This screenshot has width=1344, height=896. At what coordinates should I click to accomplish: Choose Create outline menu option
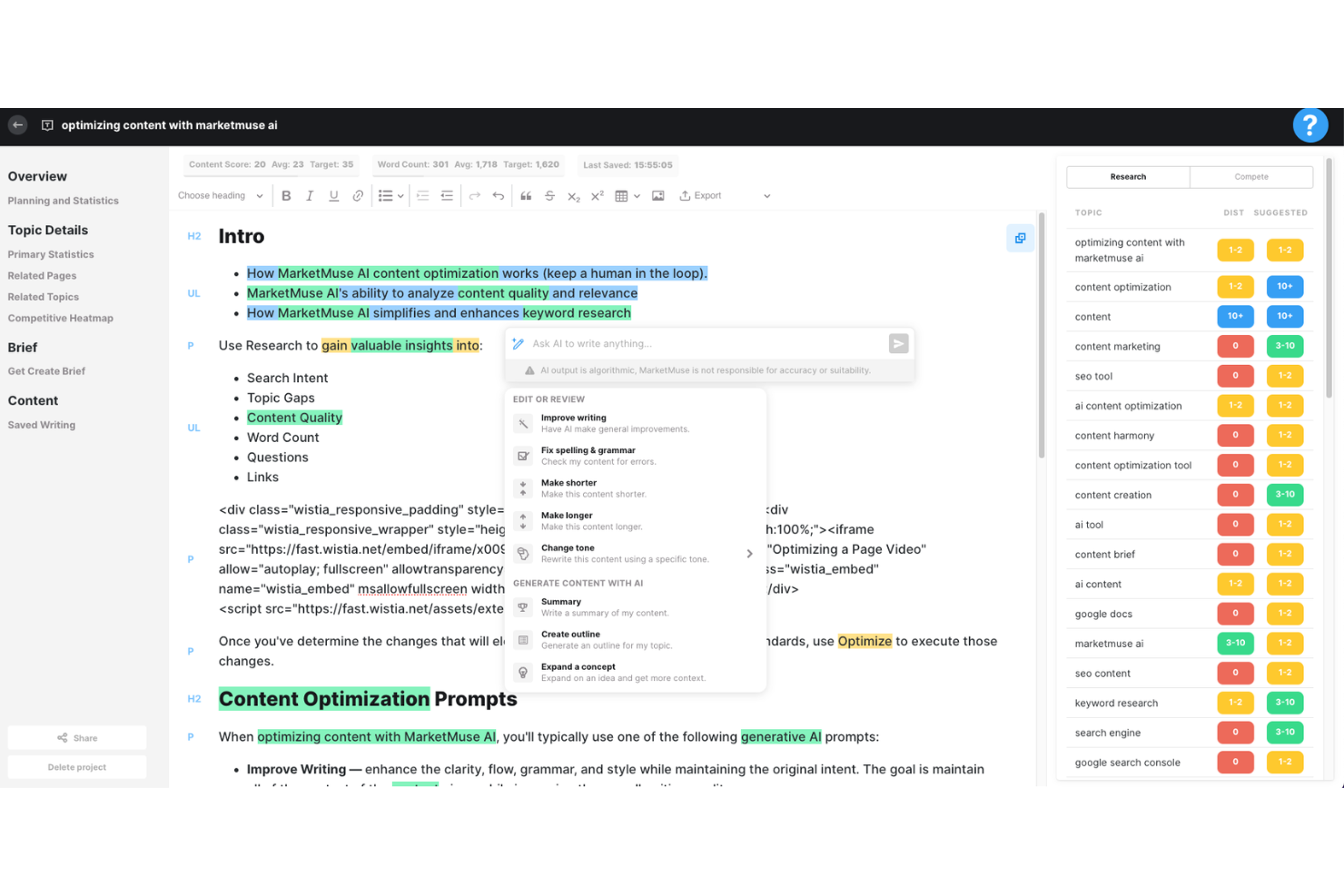coord(636,640)
